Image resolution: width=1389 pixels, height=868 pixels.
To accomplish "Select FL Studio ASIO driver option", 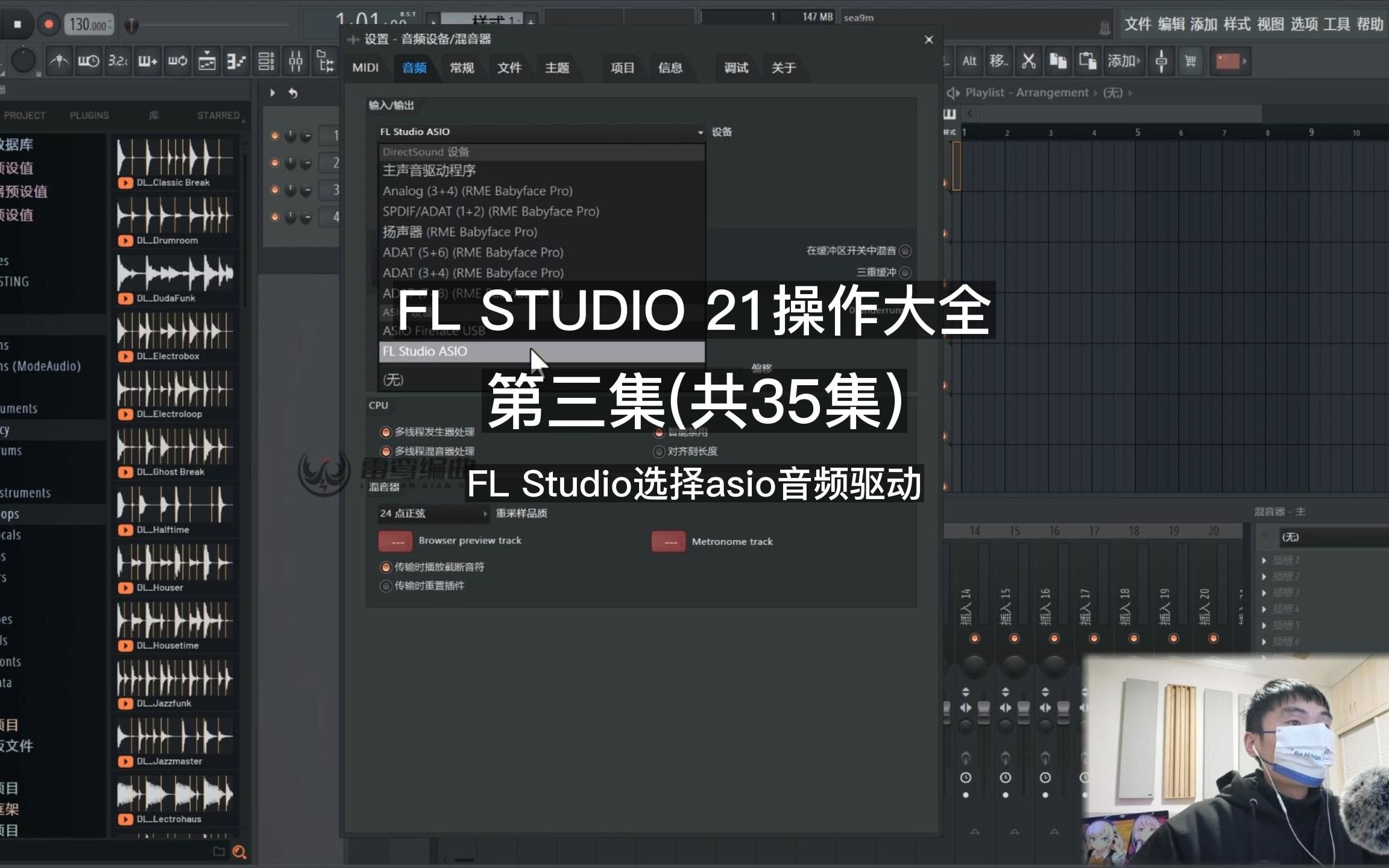I will [541, 350].
